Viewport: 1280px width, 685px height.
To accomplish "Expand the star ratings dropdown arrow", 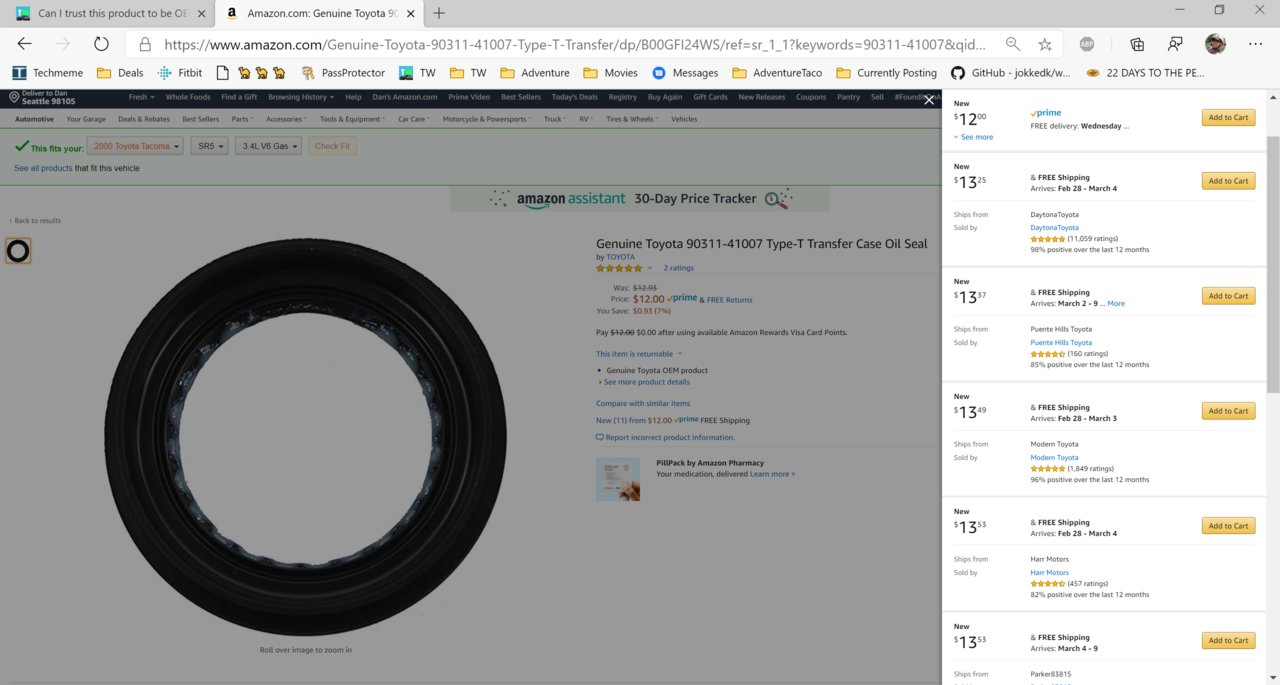I will tap(650, 268).
